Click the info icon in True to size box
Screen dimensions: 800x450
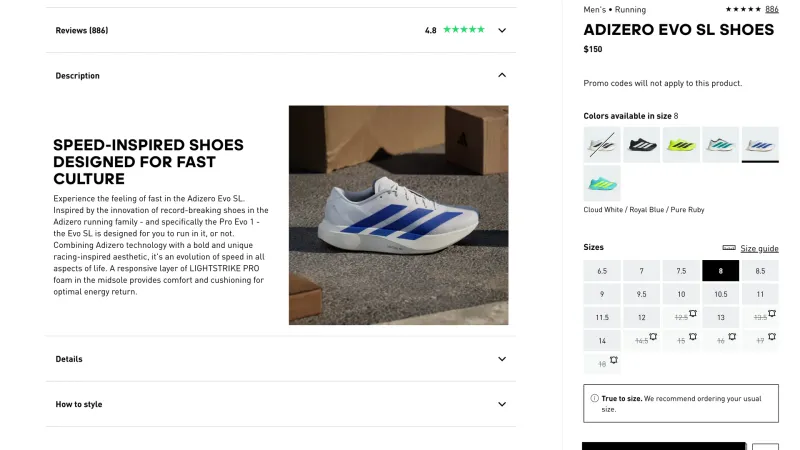click(x=594, y=398)
